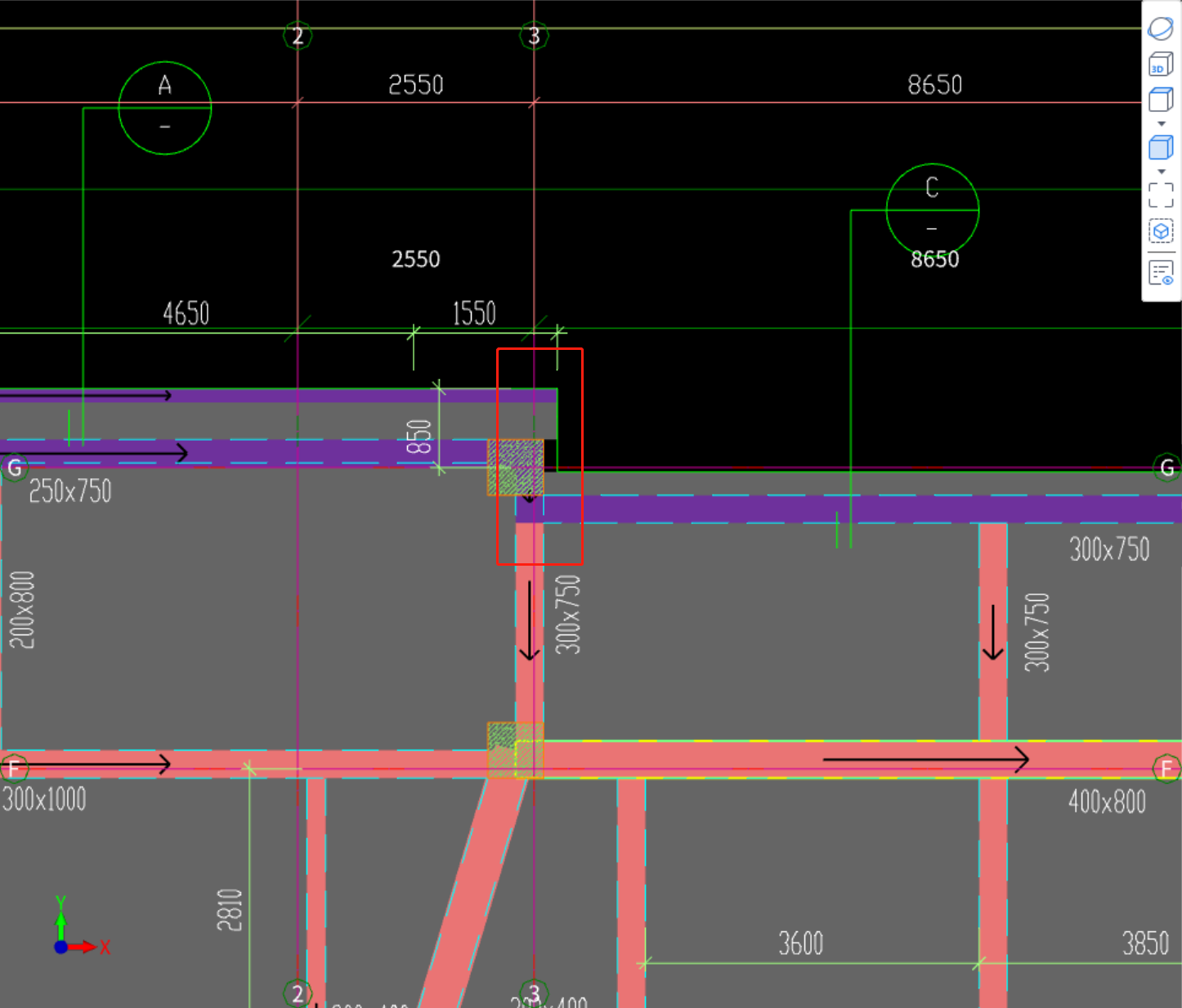Click the local 3D dashed box icon
The width and height of the screenshot is (1182, 1008).
click(1161, 232)
